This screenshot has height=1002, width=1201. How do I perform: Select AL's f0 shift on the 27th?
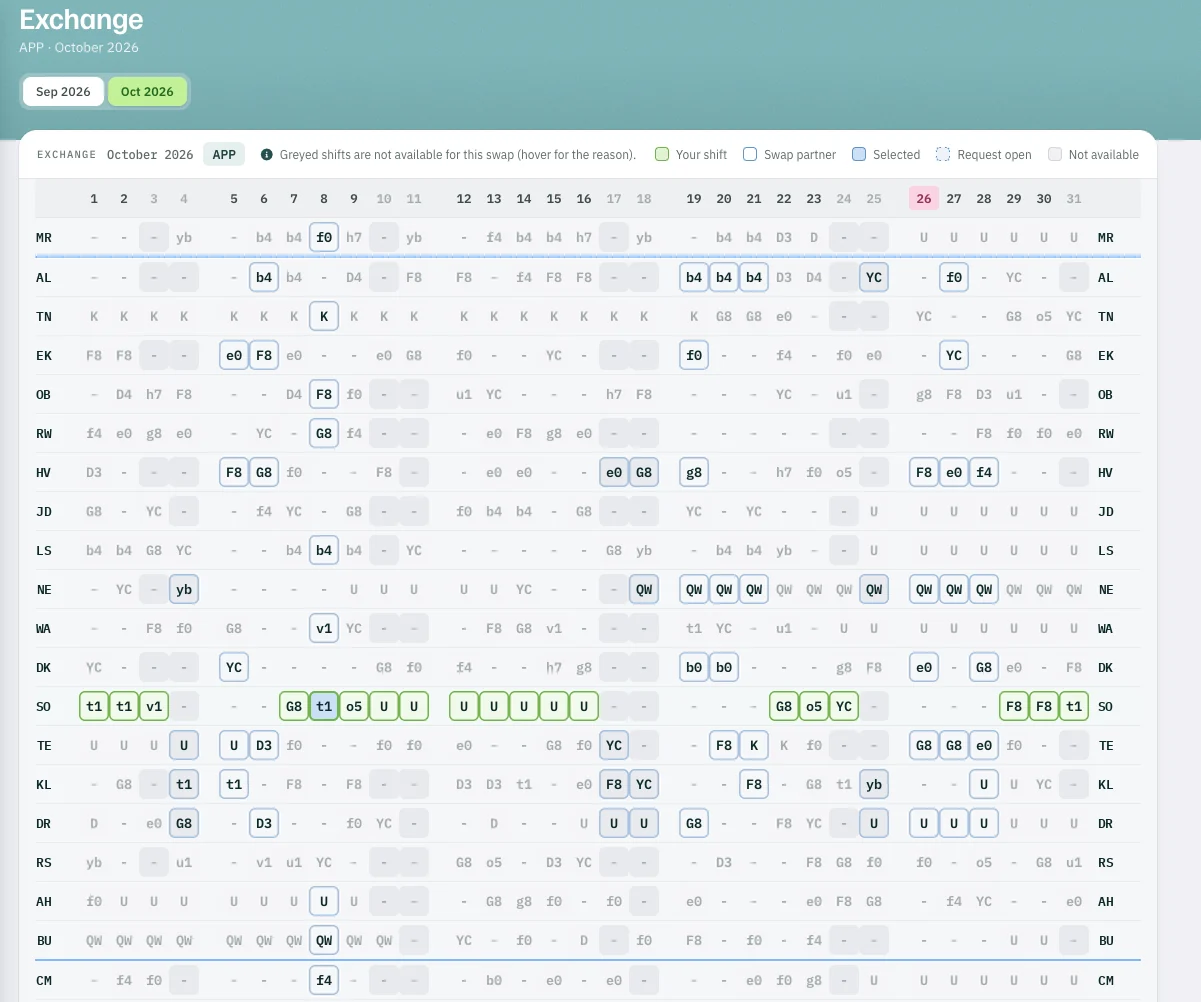click(x=954, y=277)
